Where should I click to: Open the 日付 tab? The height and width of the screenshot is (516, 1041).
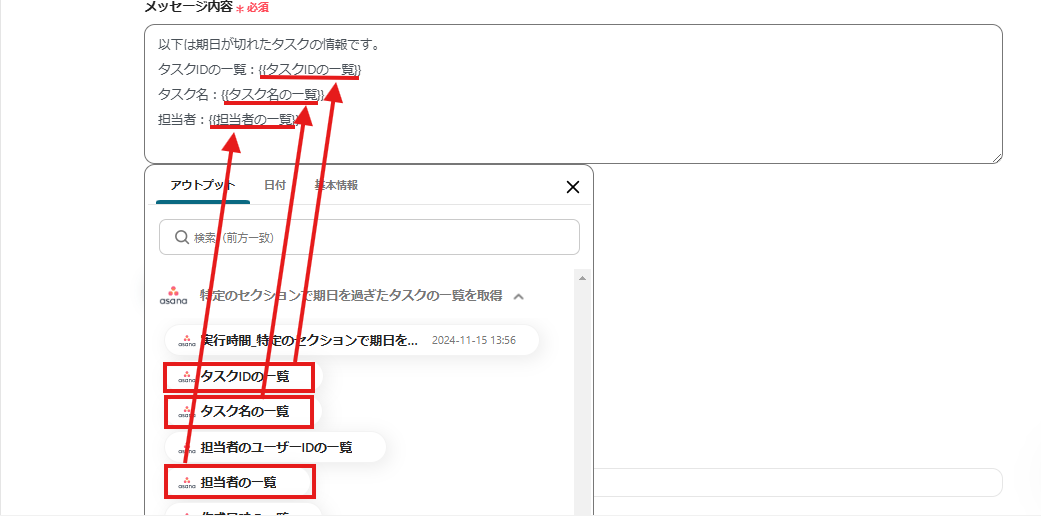(275, 185)
